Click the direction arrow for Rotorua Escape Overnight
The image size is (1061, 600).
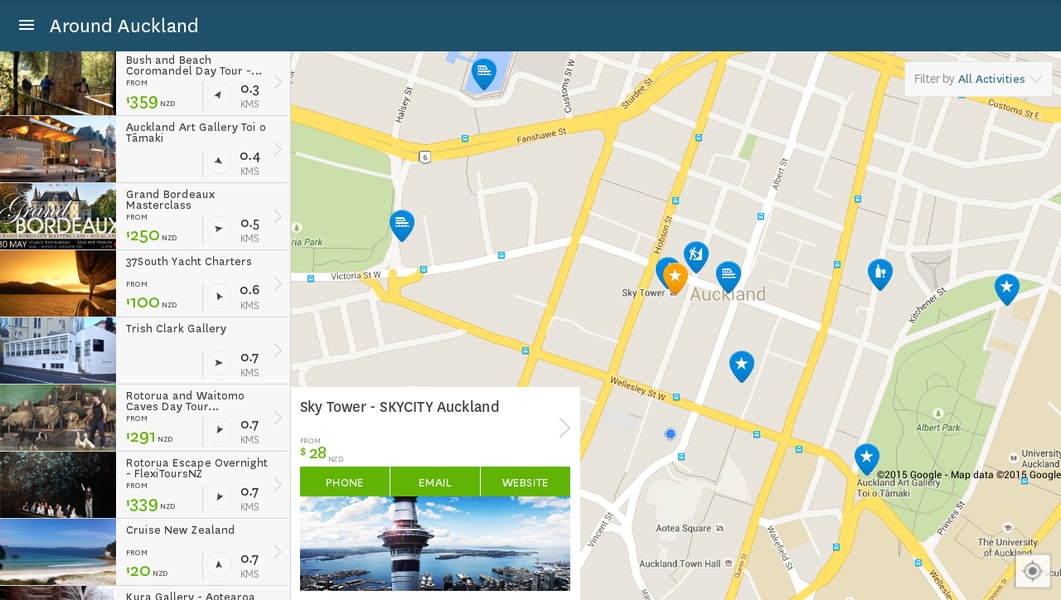pyautogui.click(x=218, y=497)
